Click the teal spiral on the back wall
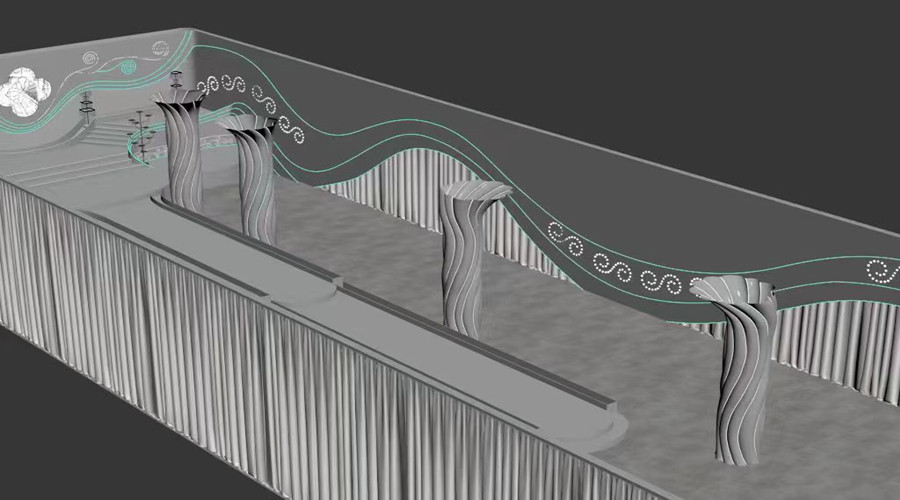The image size is (900, 500). coord(127,67)
